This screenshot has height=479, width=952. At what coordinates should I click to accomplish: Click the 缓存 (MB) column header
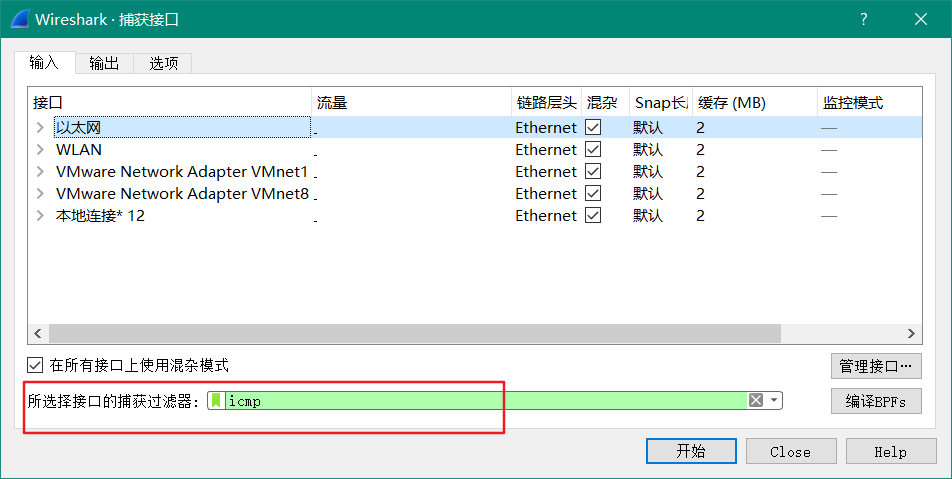click(x=755, y=103)
